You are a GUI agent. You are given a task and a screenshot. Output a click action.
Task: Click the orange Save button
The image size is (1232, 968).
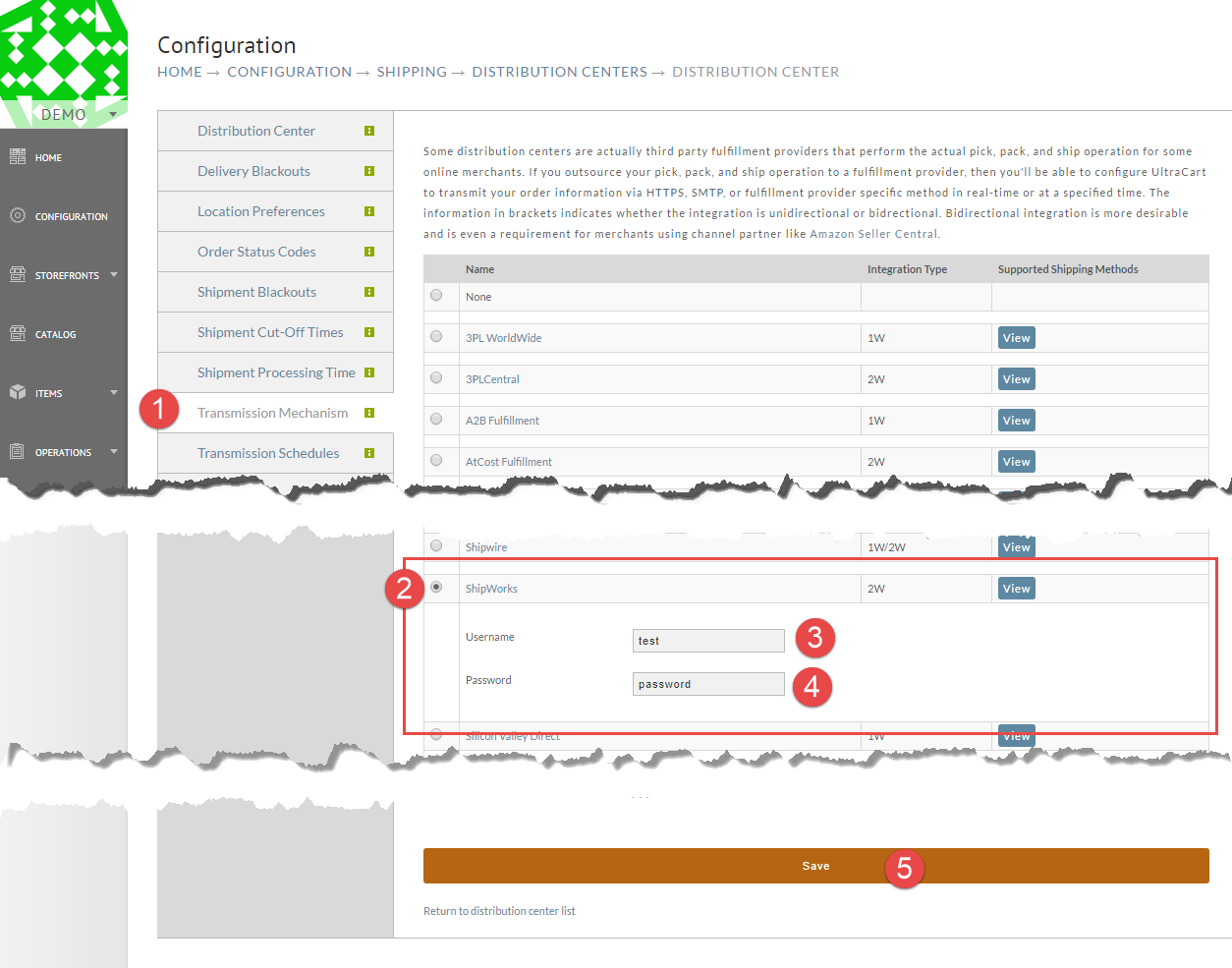(815, 866)
